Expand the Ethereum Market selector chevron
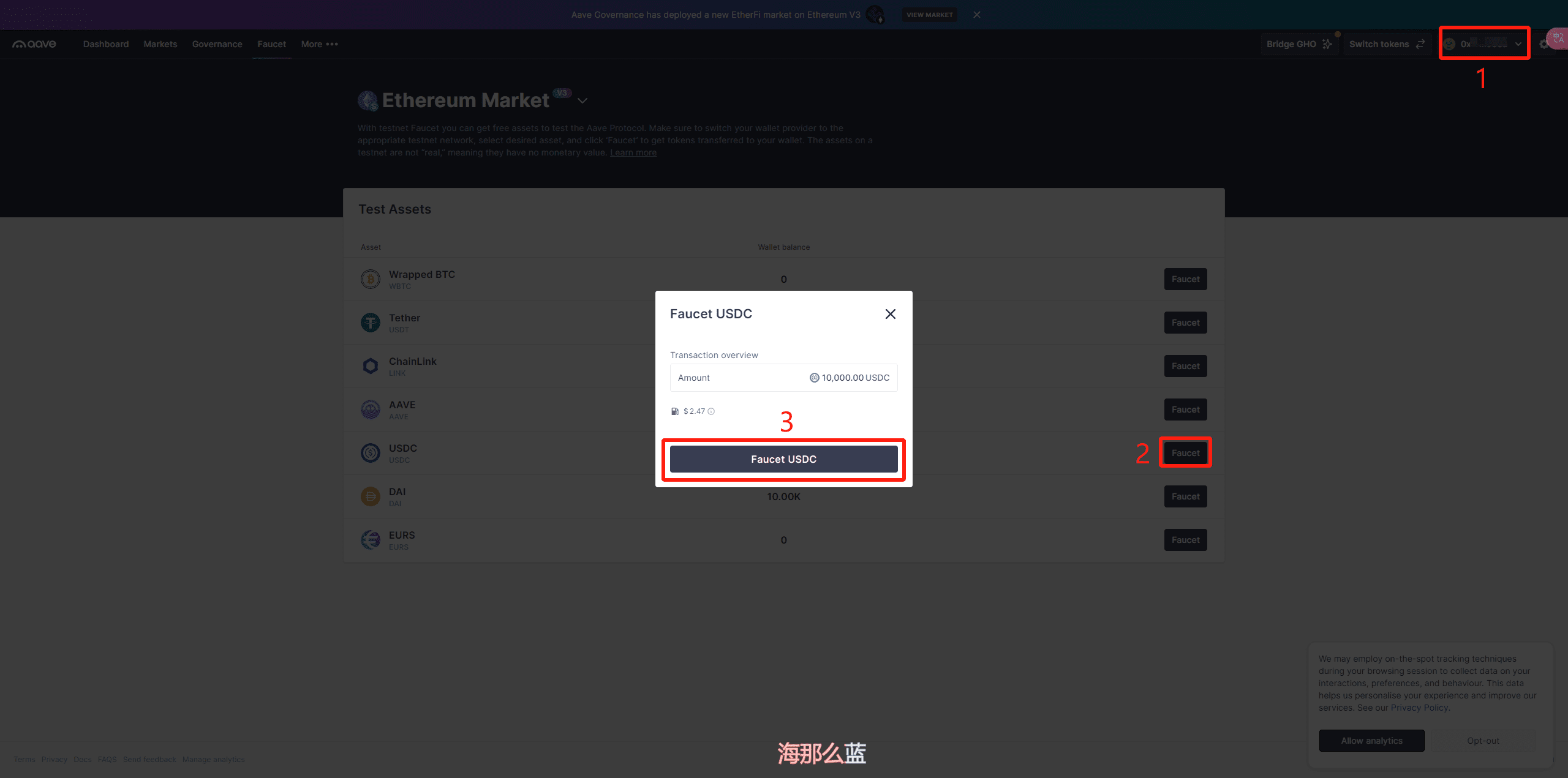The height and width of the screenshot is (778, 1568). click(582, 101)
